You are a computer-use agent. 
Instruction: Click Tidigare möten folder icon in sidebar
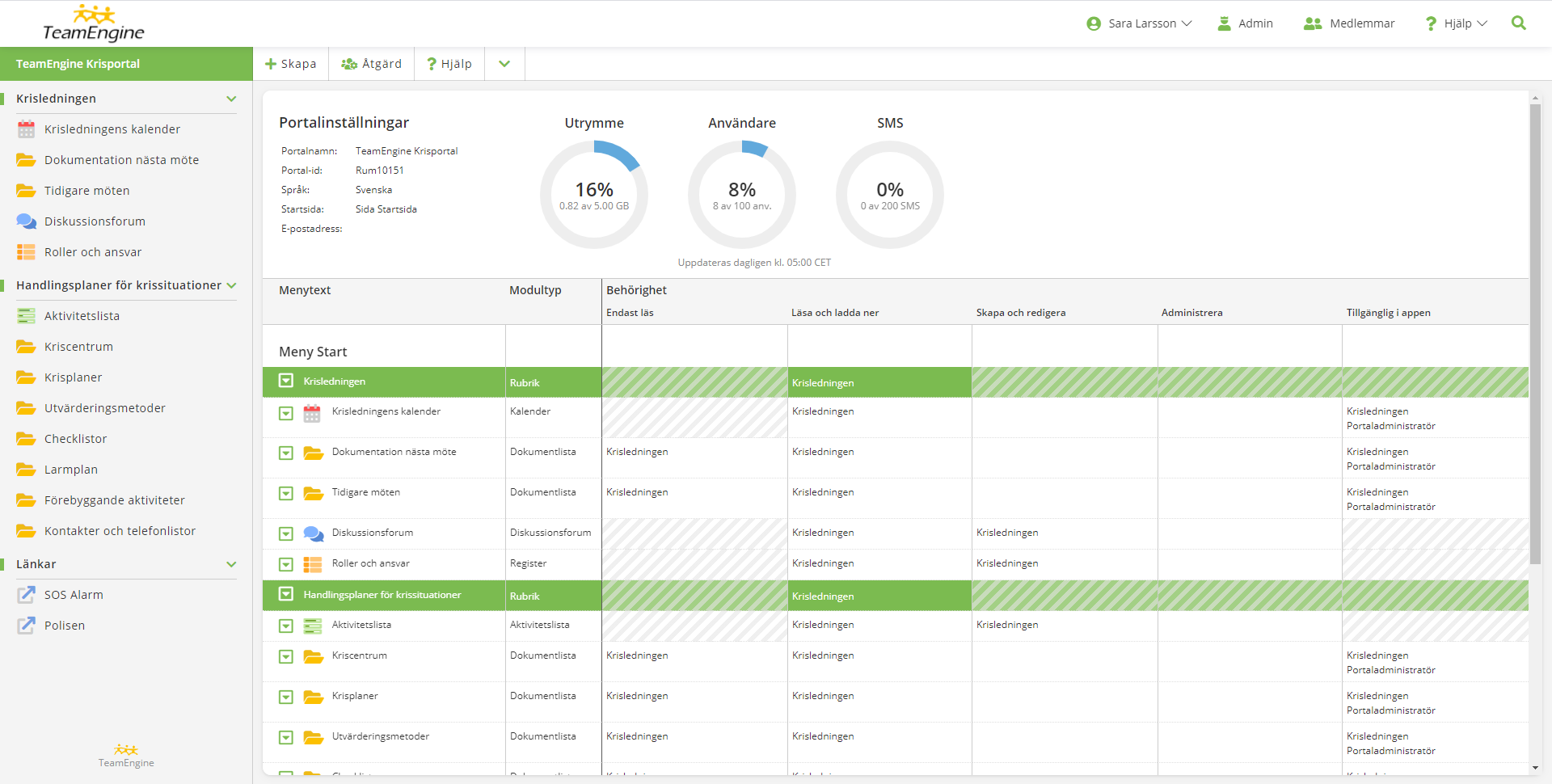tap(27, 191)
